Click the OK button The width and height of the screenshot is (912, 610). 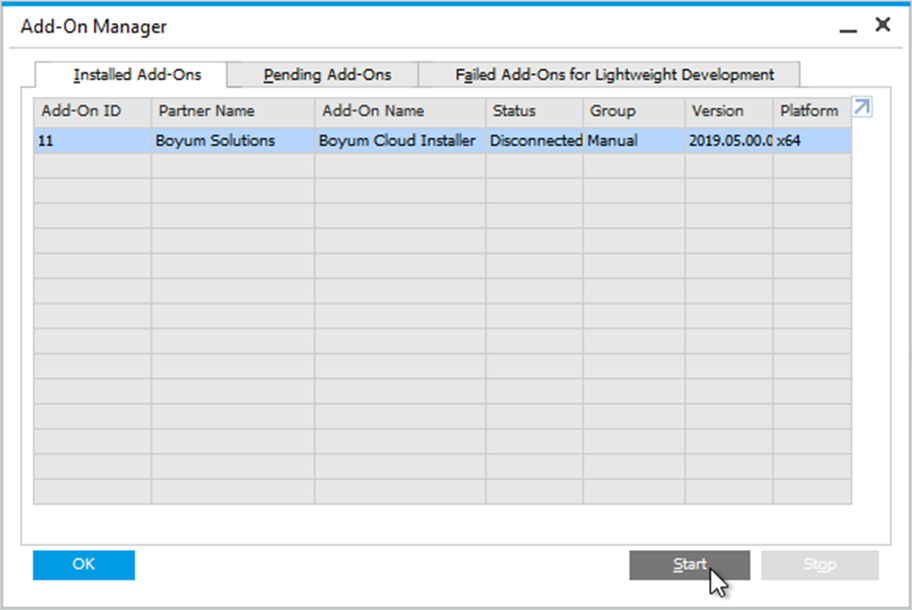(x=84, y=565)
